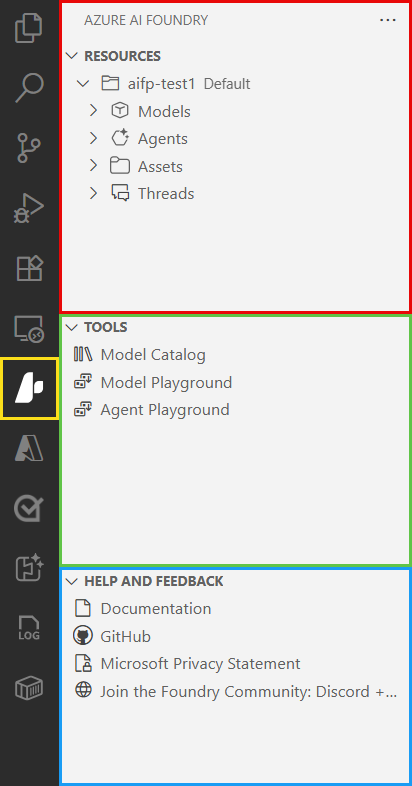
Task: Collapse the HELP AND FEEDBACK section
Action: click(x=145, y=581)
